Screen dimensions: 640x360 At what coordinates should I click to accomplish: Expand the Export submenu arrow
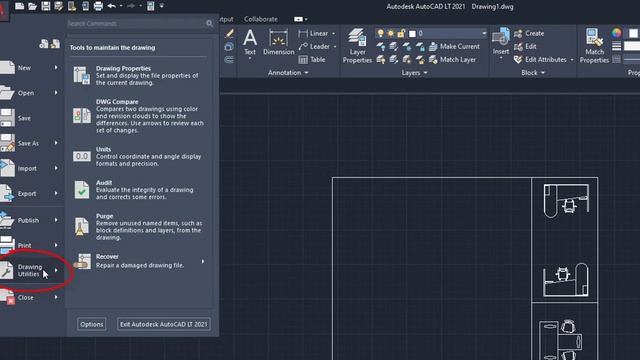coord(56,193)
